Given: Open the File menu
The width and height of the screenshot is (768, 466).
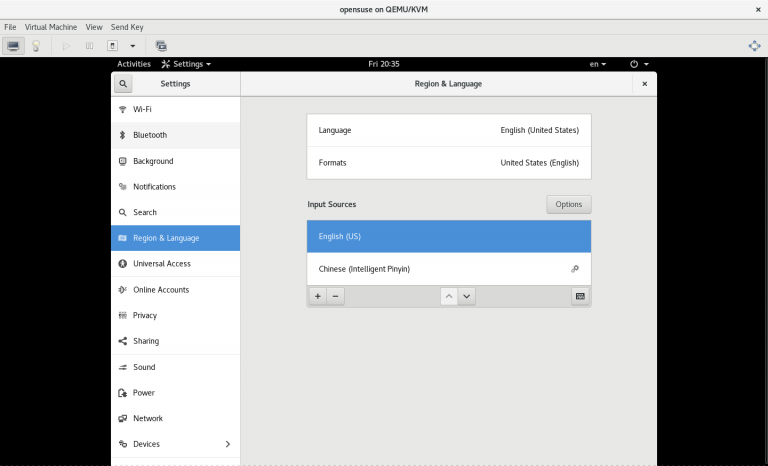Looking at the screenshot, I should (x=10, y=27).
